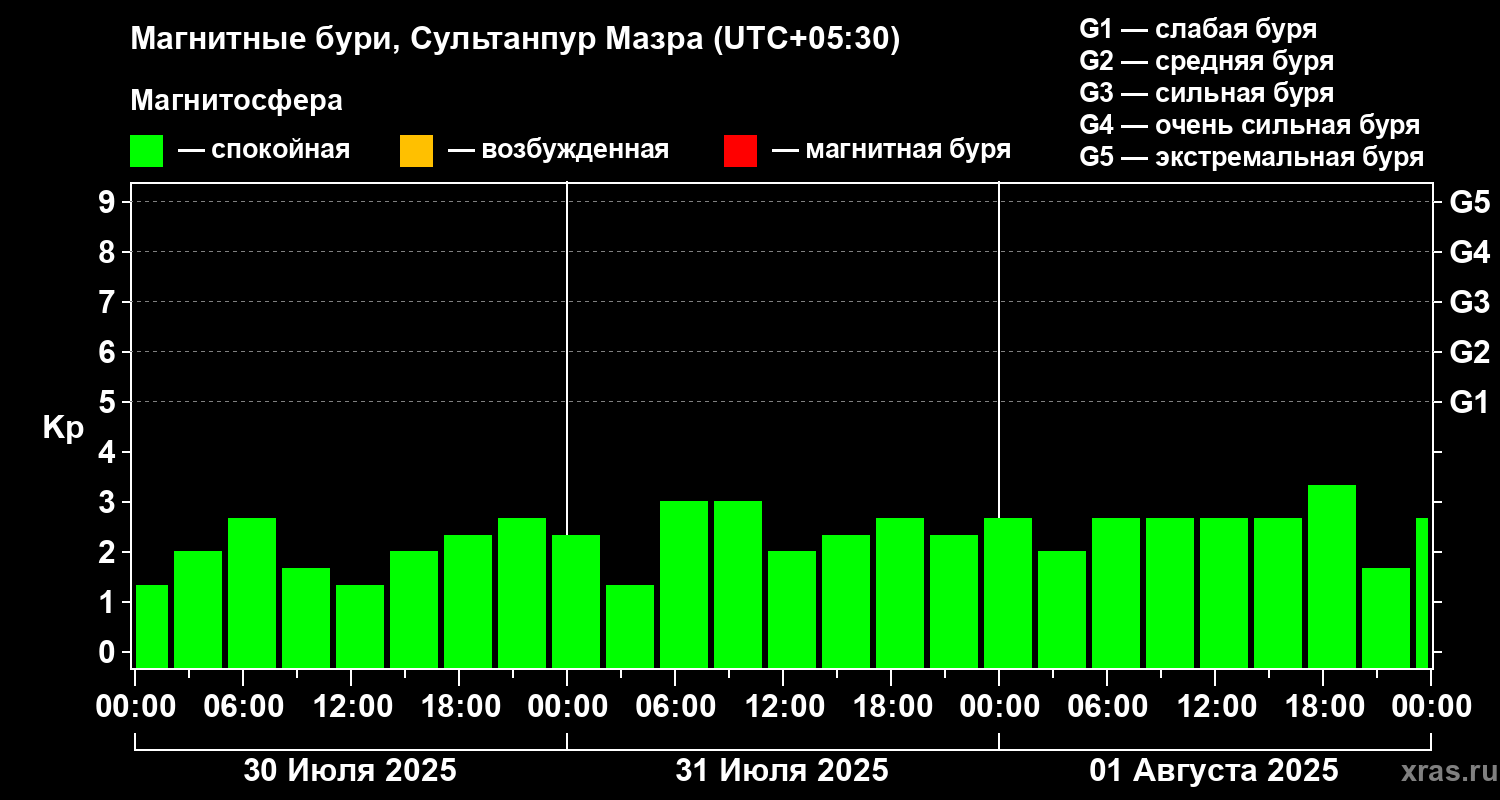Click the bar at 09:00 on 31 Июля

[x=738, y=584]
